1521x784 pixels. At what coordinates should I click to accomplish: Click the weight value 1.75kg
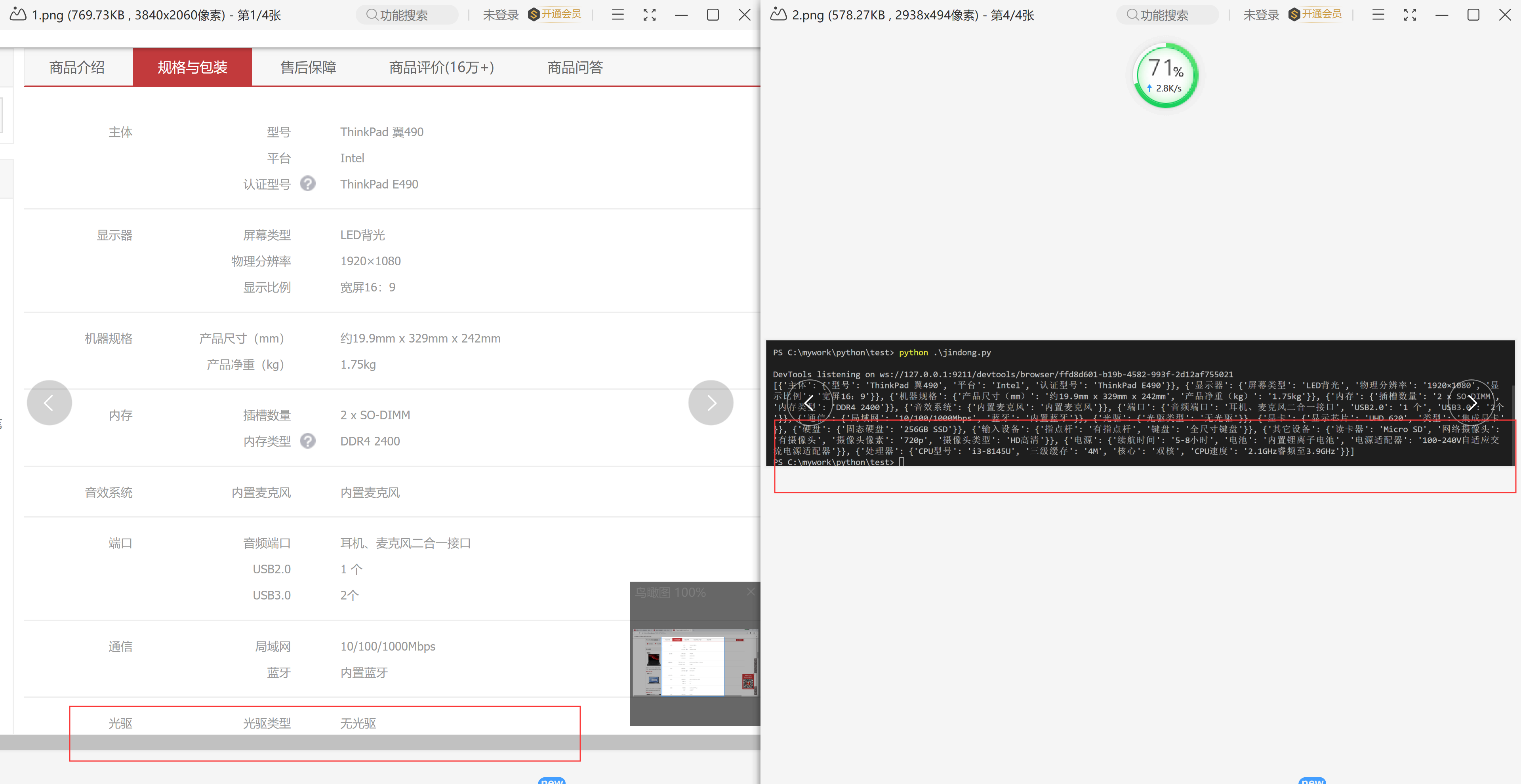(358, 364)
